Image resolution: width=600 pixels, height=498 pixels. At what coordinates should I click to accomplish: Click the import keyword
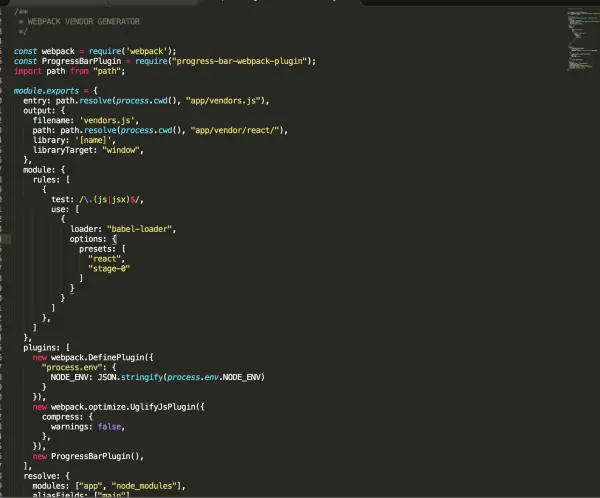pyautogui.click(x=28, y=71)
